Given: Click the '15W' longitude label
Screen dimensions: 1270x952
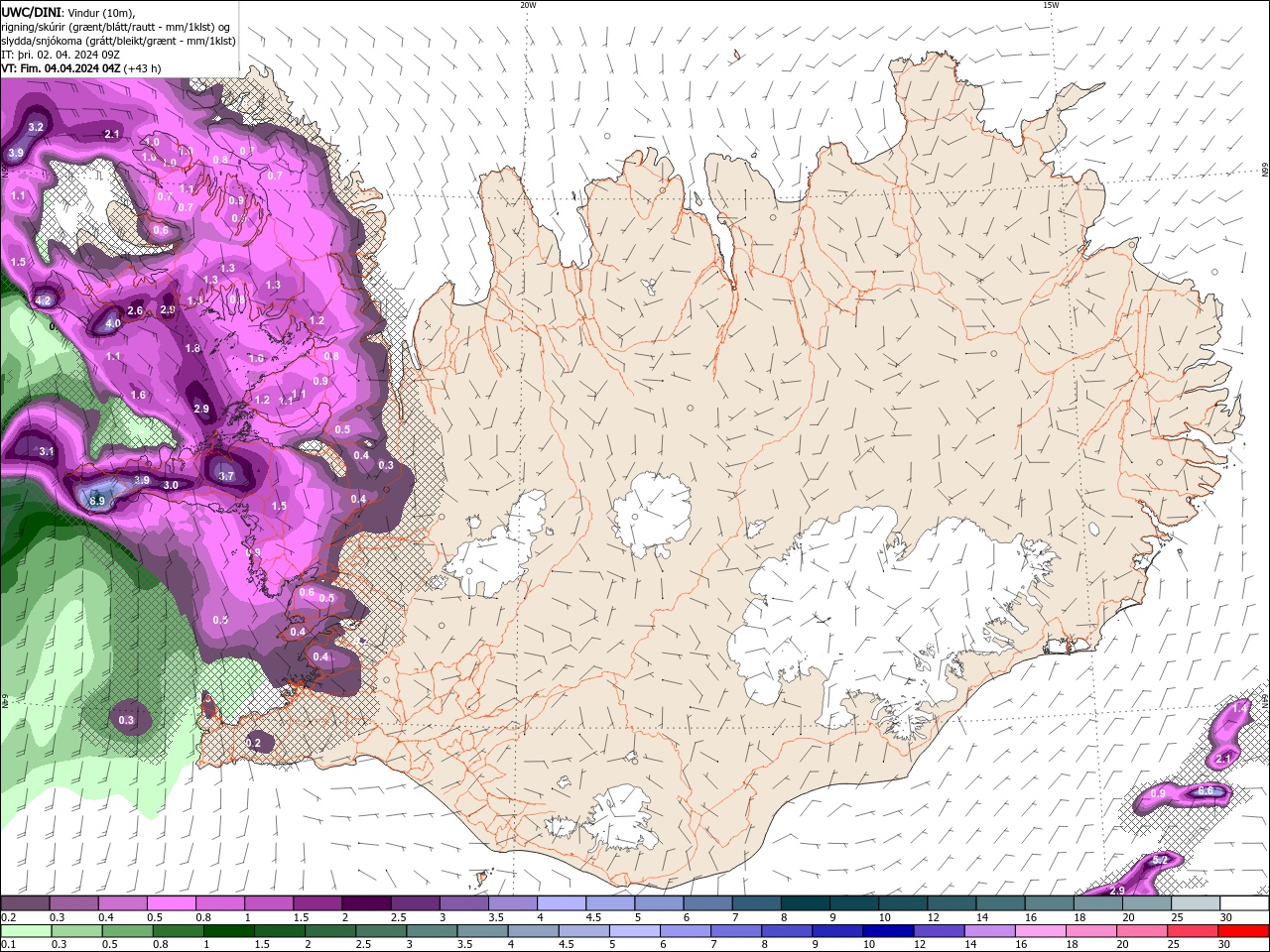Looking at the screenshot, I should tap(1051, 5).
